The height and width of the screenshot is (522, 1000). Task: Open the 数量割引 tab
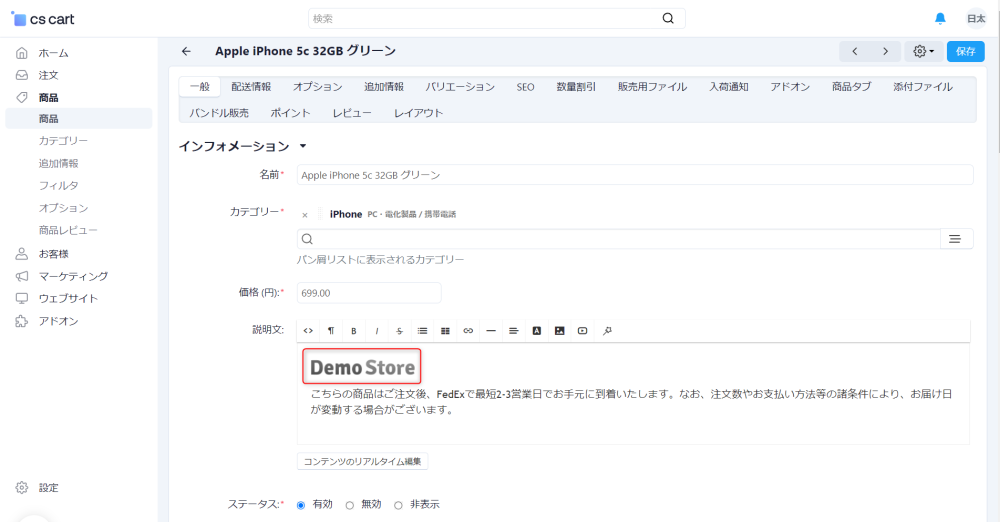pos(576,87)
